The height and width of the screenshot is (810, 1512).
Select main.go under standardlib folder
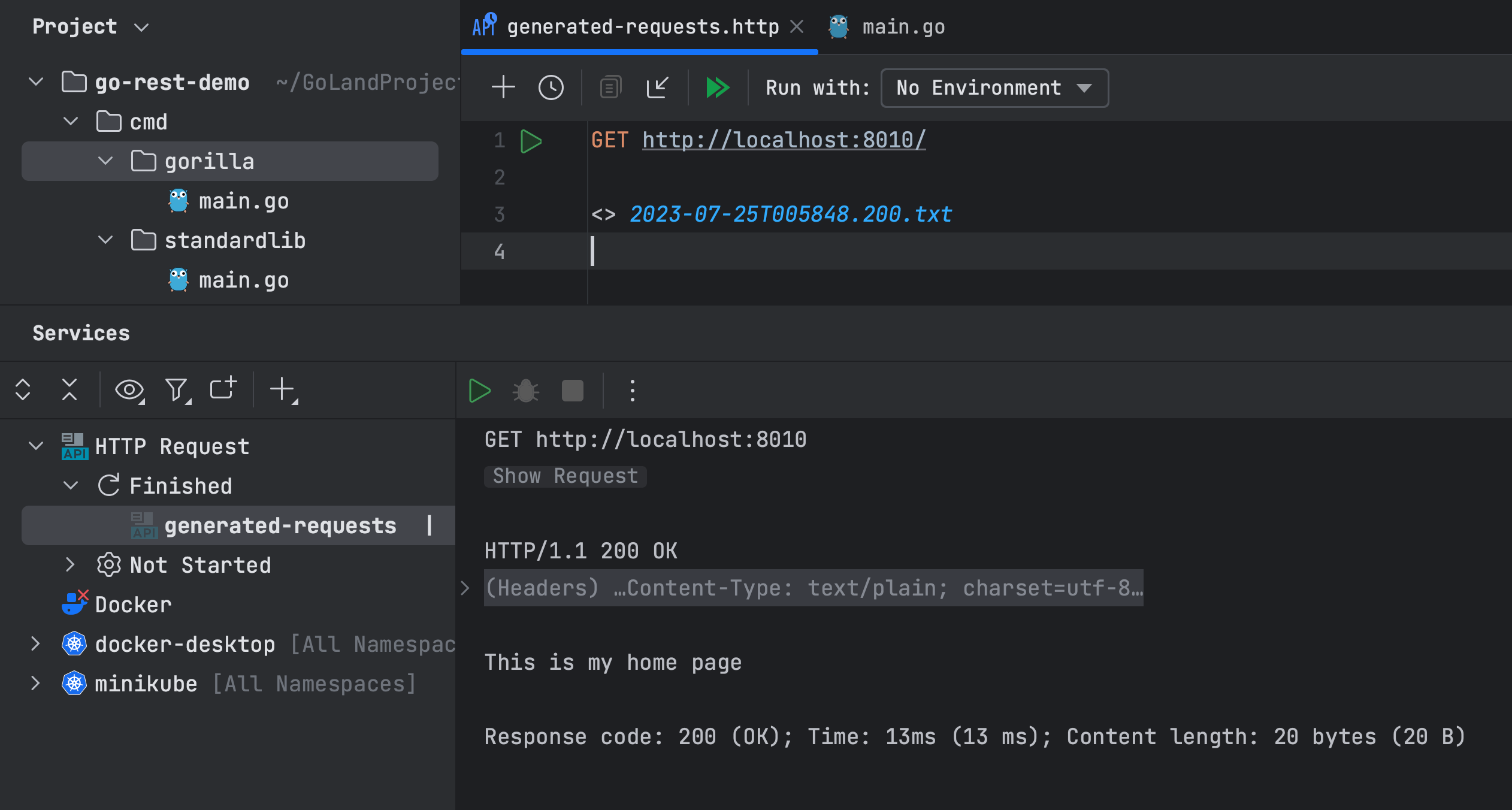[243, 280]
